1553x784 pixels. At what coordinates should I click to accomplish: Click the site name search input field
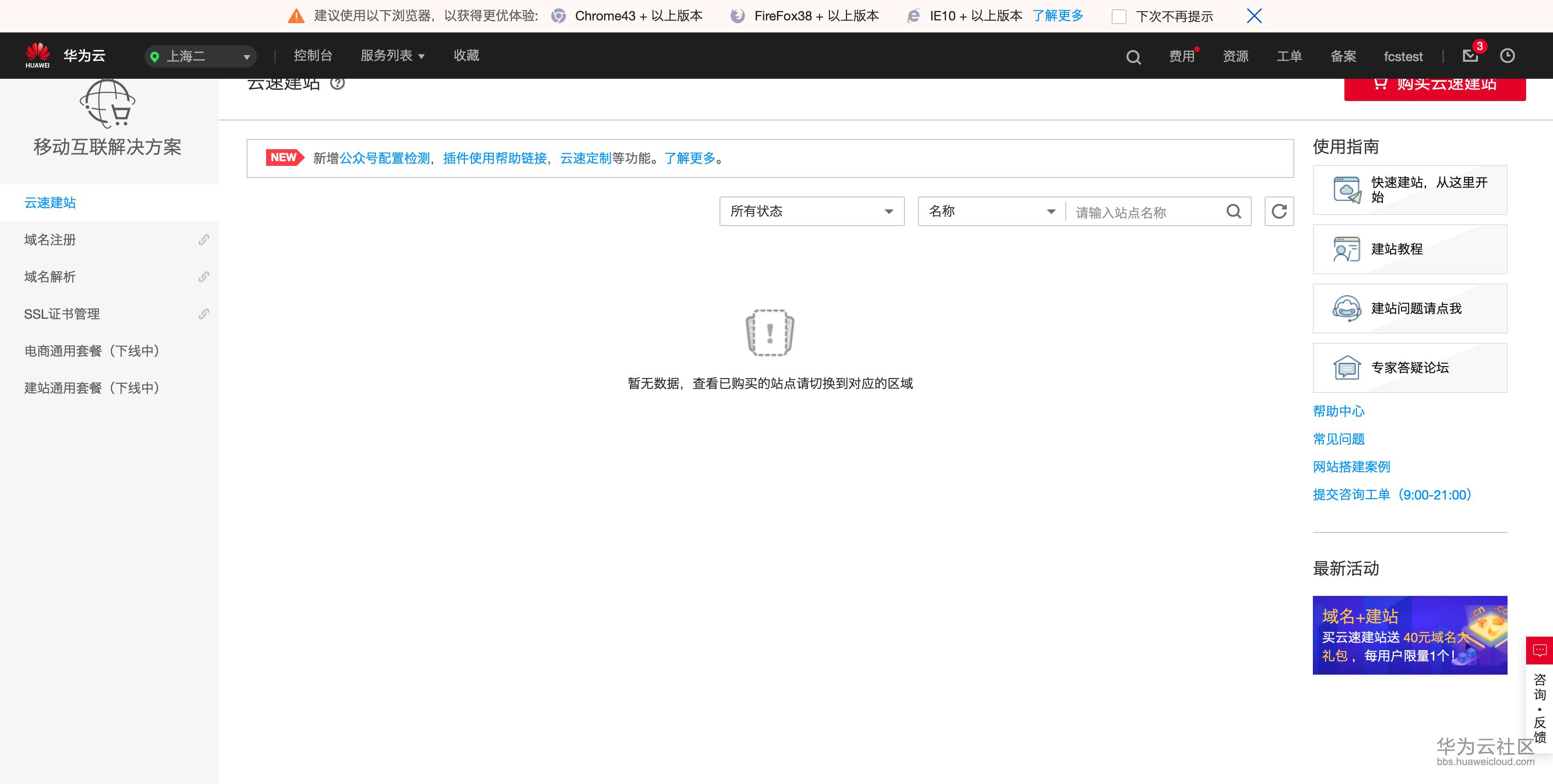click(1146, 211)
